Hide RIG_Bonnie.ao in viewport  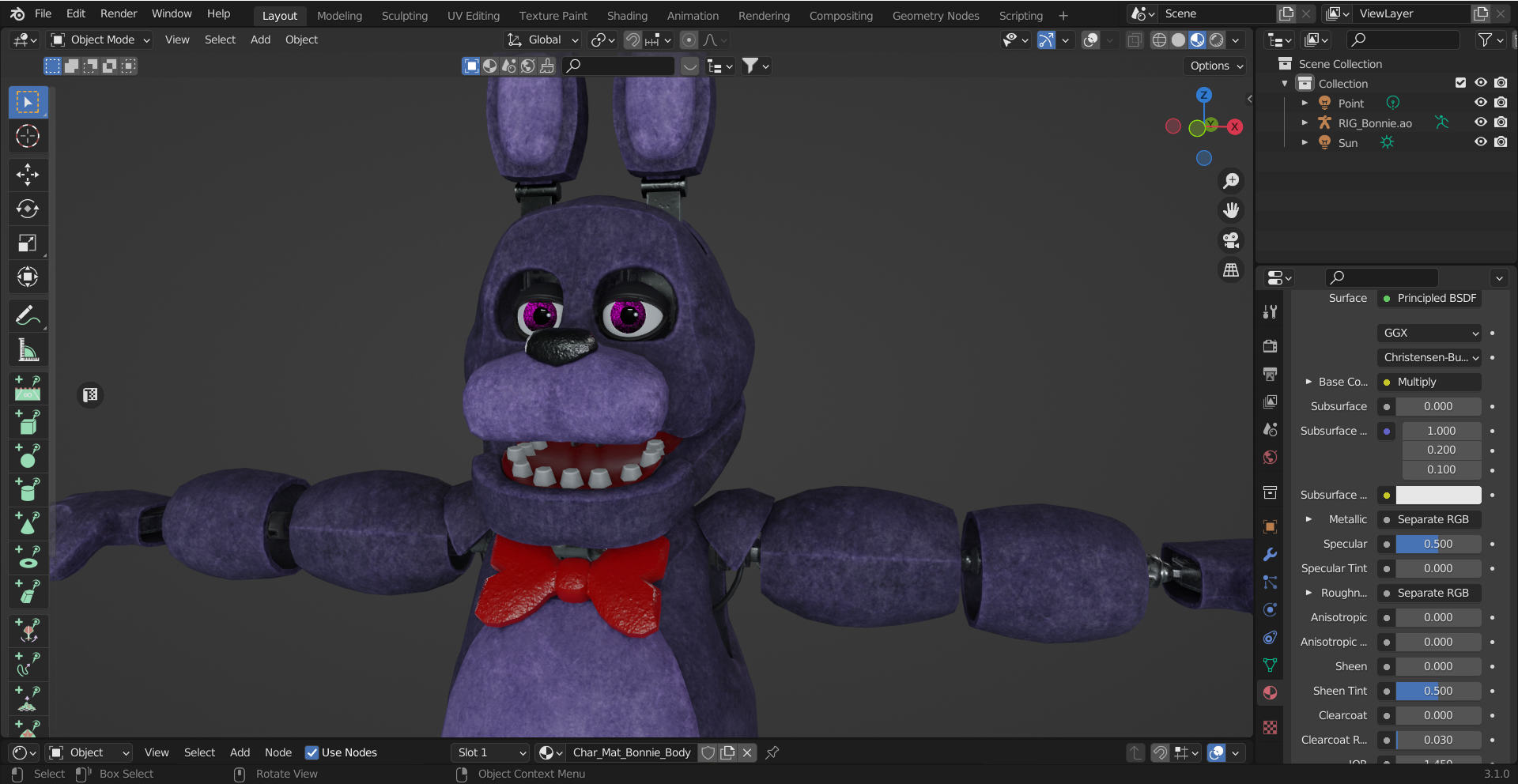coord(1481,122)
